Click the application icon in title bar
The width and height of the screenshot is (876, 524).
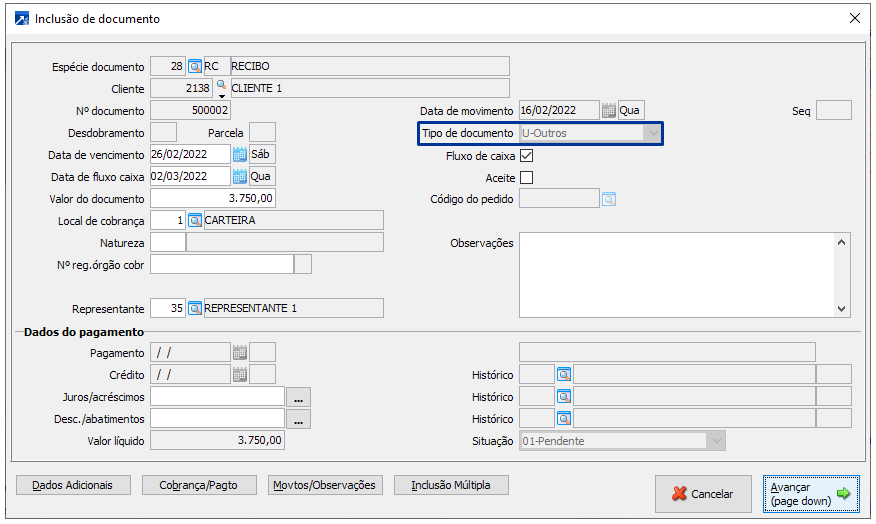pos(21,19)
